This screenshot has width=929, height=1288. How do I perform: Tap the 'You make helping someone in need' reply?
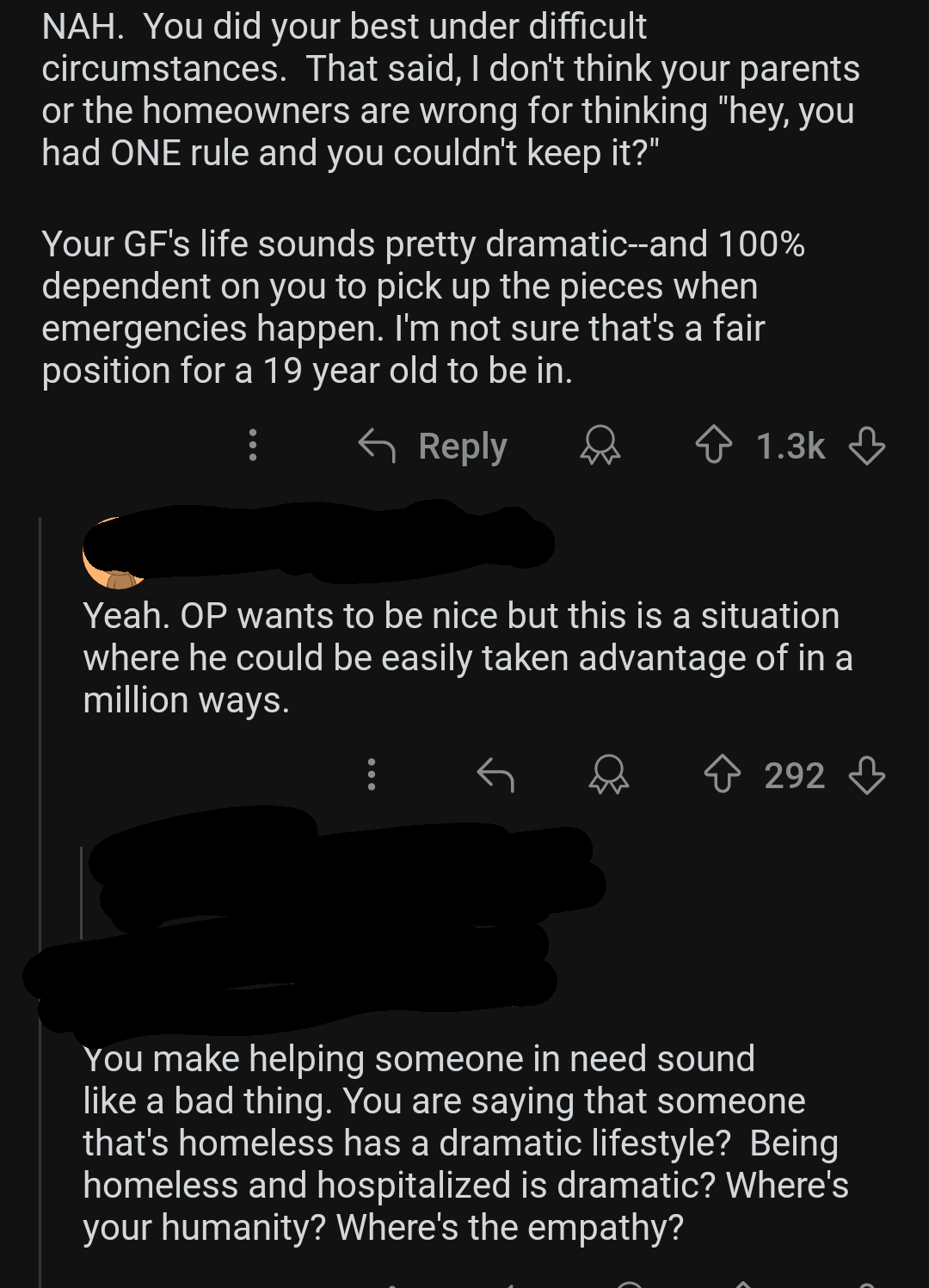click(x=464, y=1143)
